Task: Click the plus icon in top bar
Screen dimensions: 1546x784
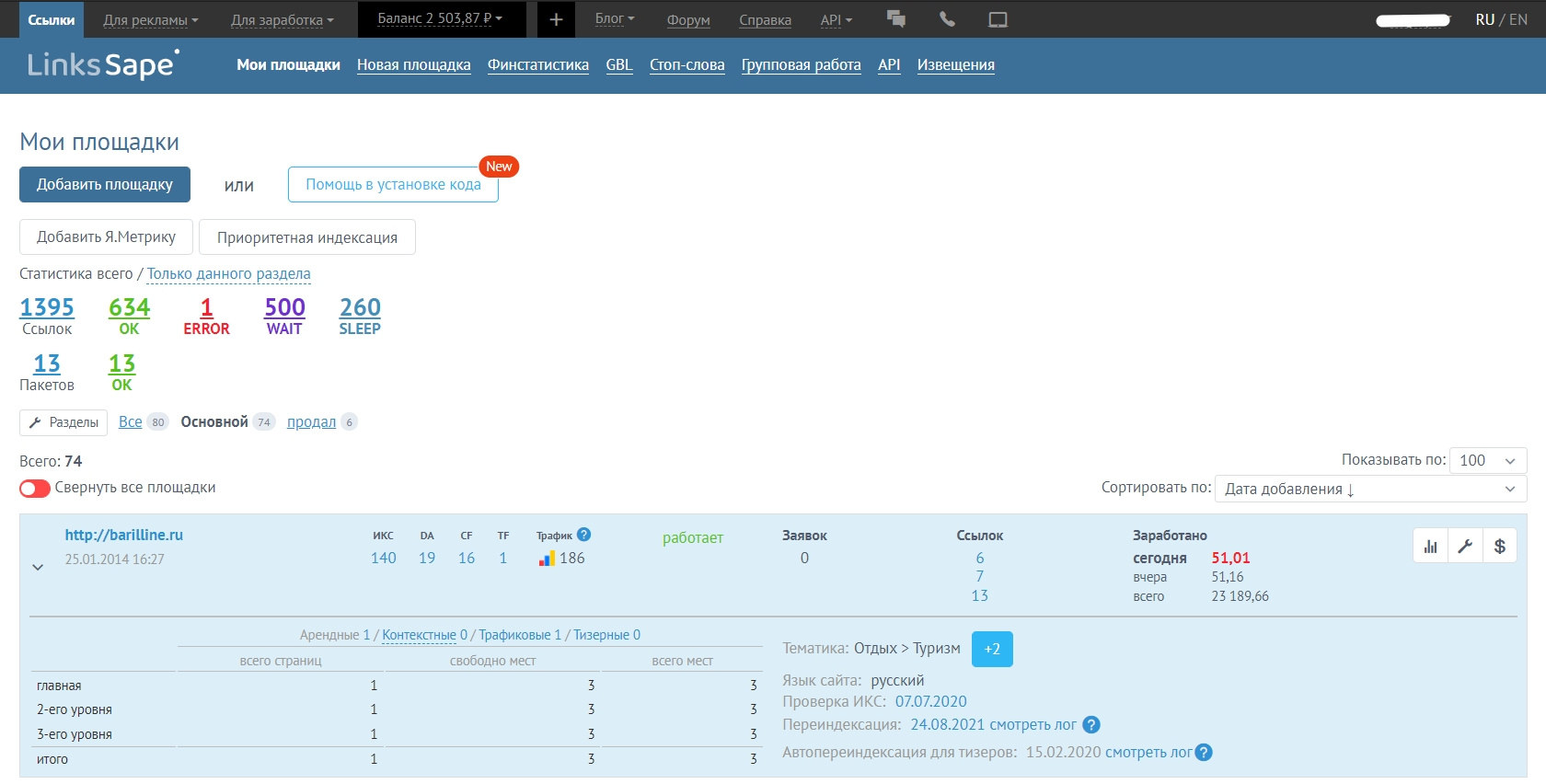Action: click(x=556, y=19)
